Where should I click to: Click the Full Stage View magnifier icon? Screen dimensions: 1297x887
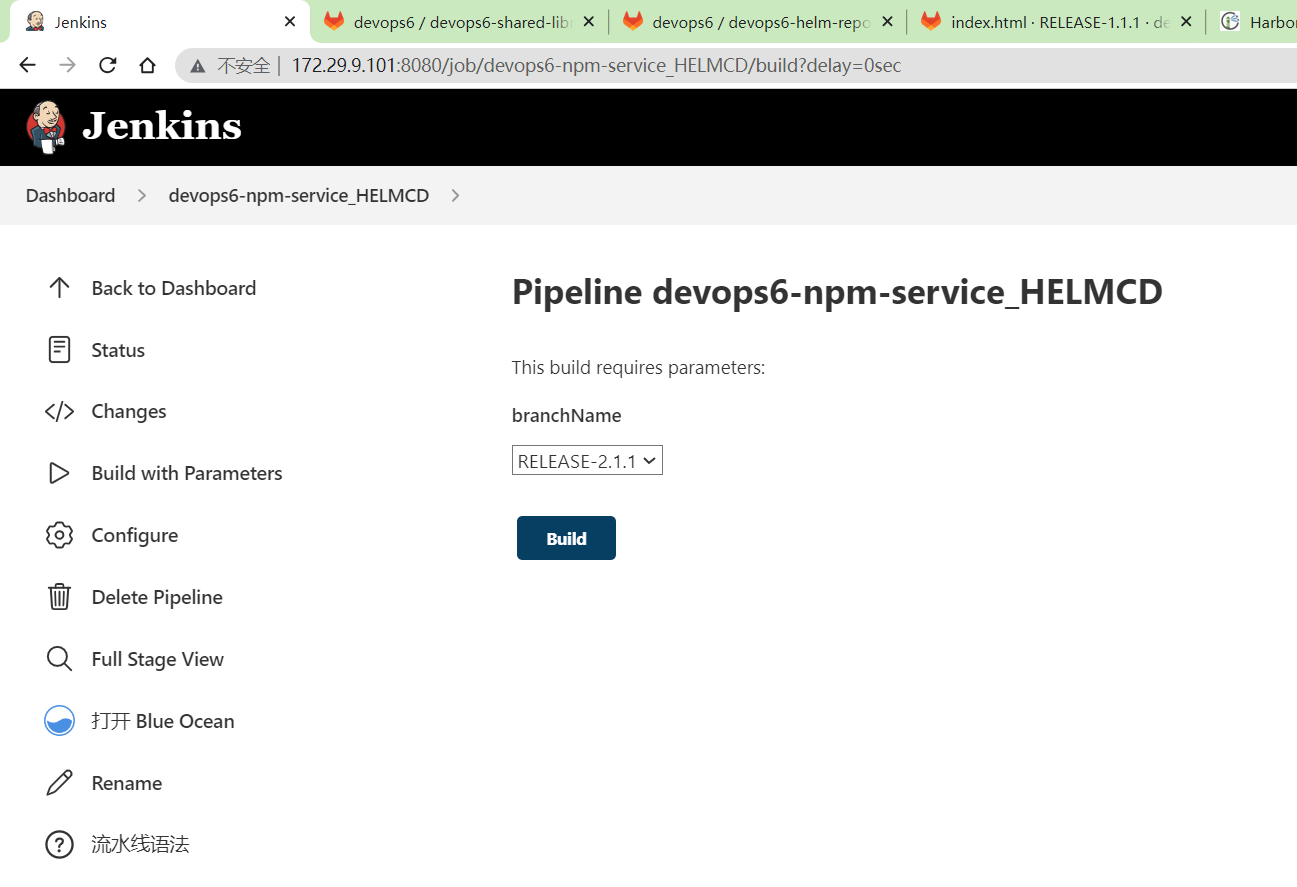[59, 659]
